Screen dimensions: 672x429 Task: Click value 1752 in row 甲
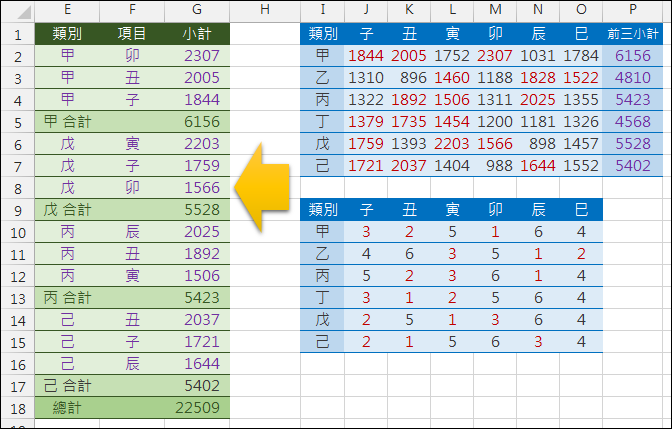point(452,56)
